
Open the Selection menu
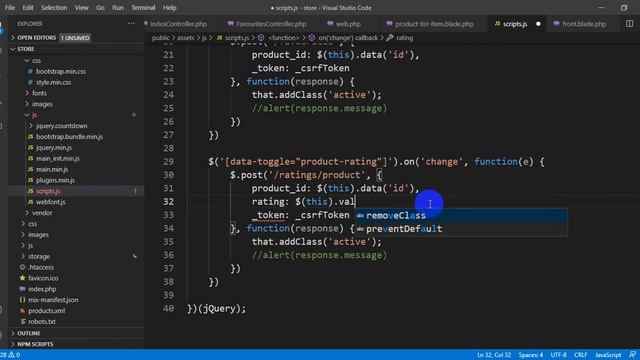[54, 8]
